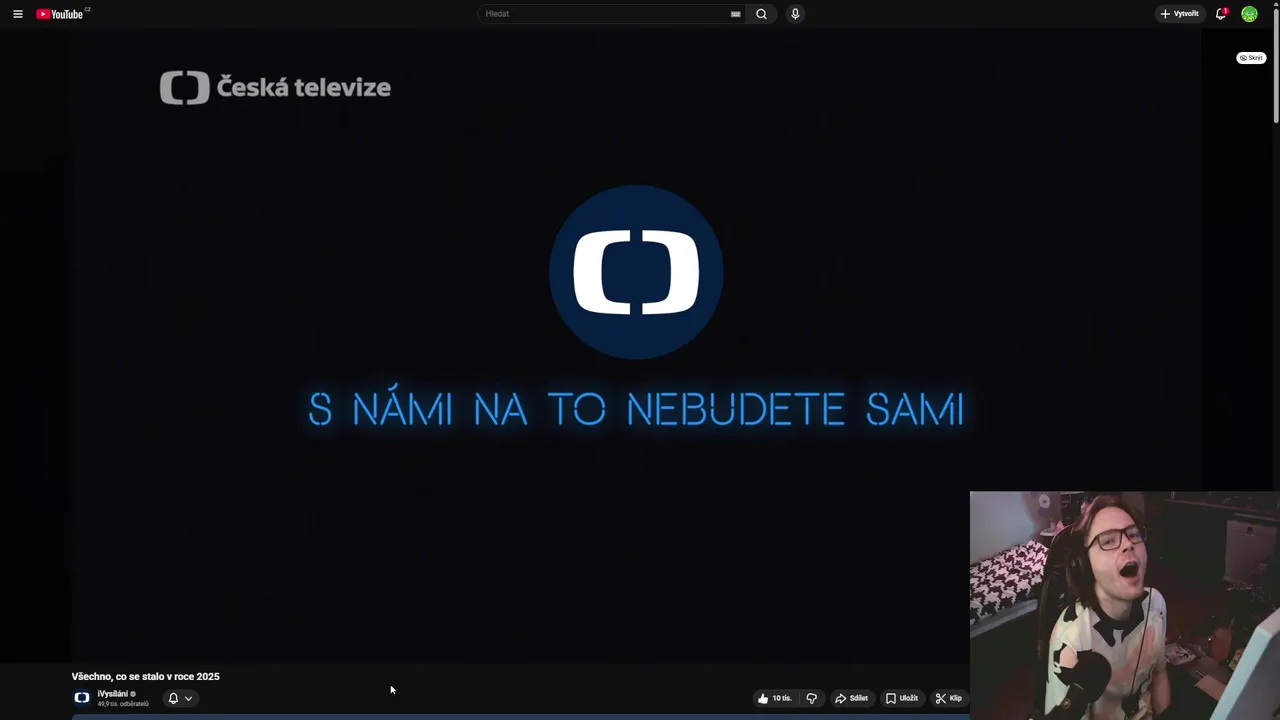Like the video with thumbs up

(x=775, y=698)
